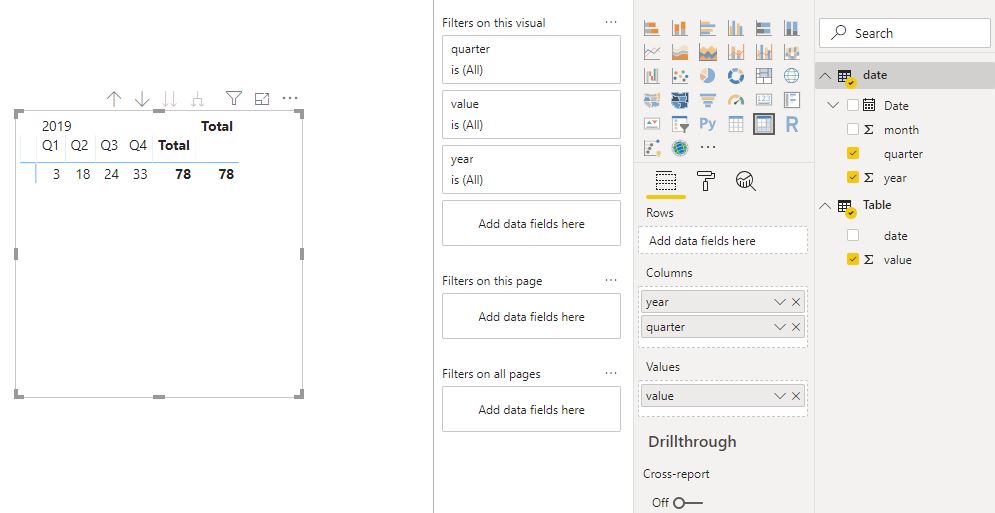The width and height of the screenshot is (995, 513).
Task: Check the Date hierarchy checkbox
Action: [x=853, y=105]
